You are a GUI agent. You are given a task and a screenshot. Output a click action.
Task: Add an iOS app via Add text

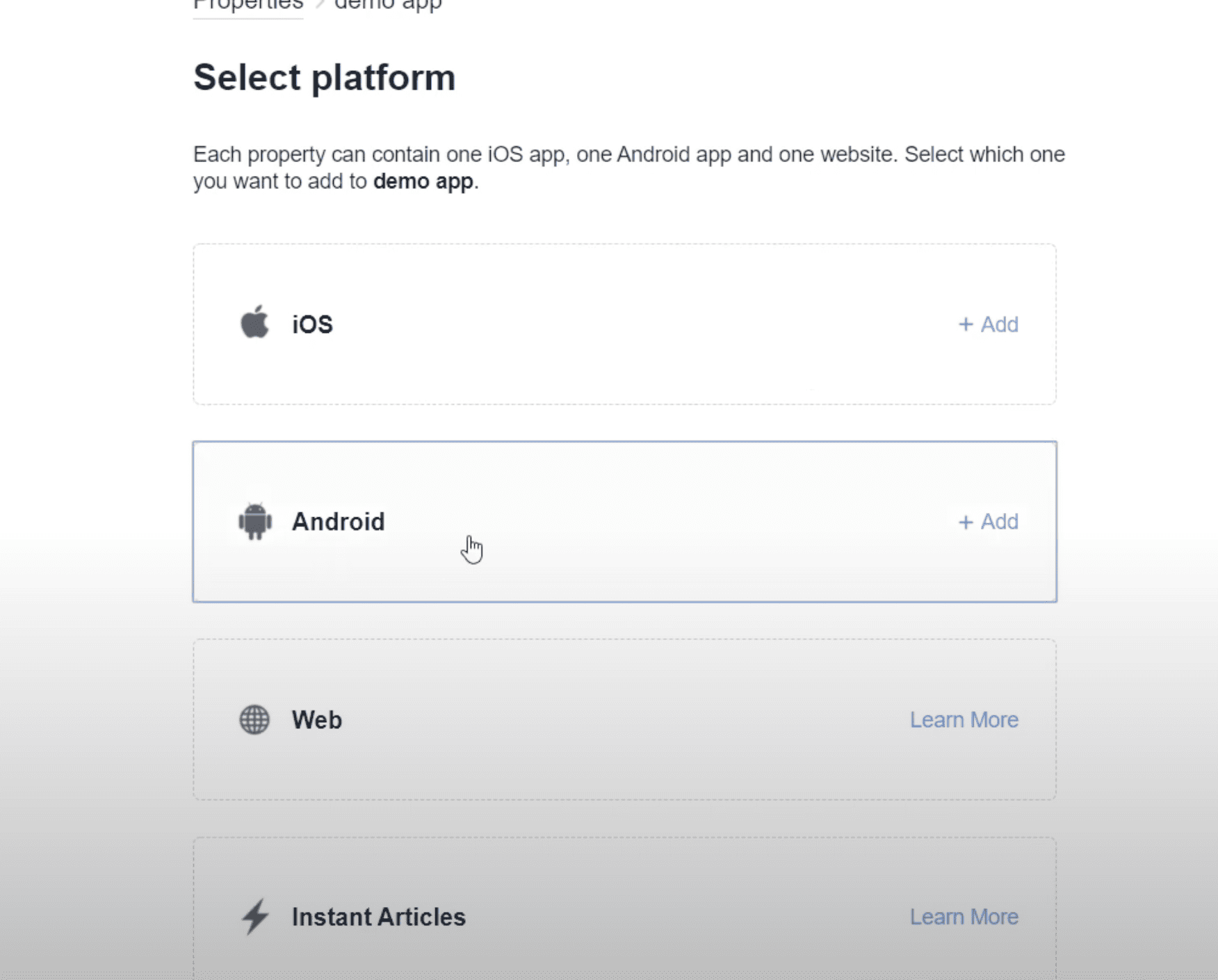988,325
